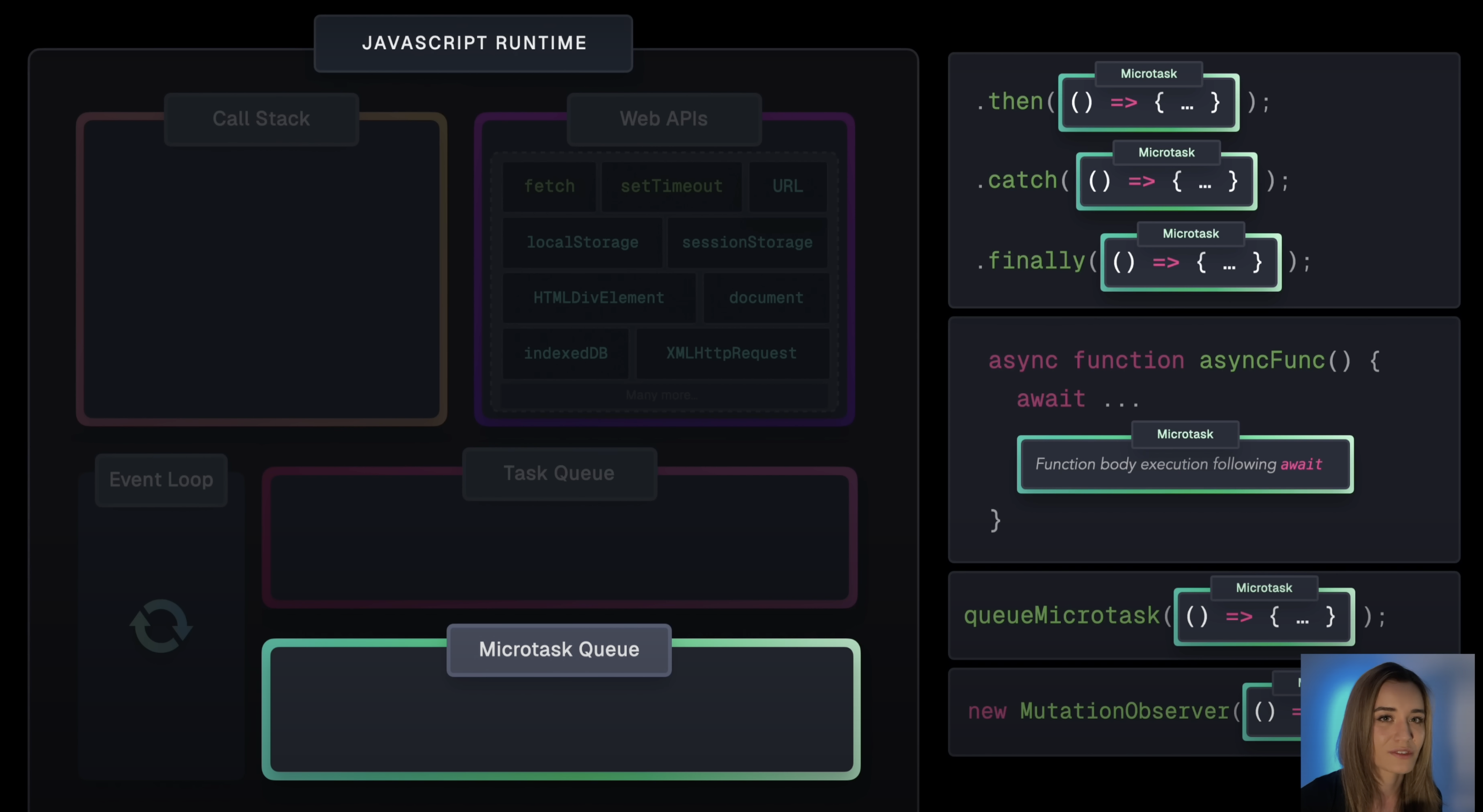Click the JAVASCRIPT RUNTIME title label

coord(473,43)
